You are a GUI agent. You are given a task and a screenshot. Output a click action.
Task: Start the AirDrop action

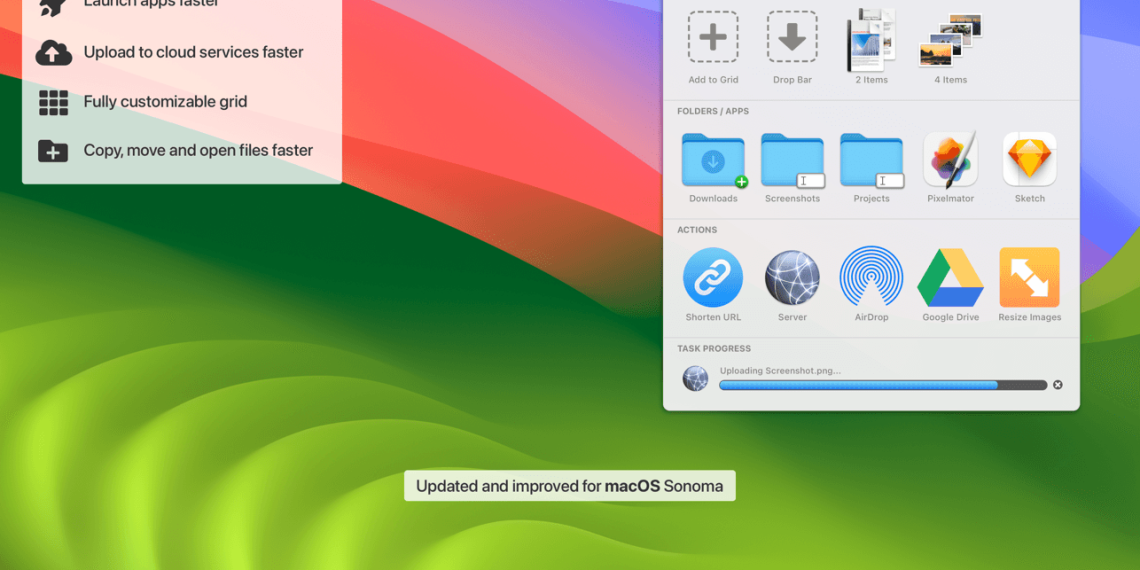coord(871,278)
